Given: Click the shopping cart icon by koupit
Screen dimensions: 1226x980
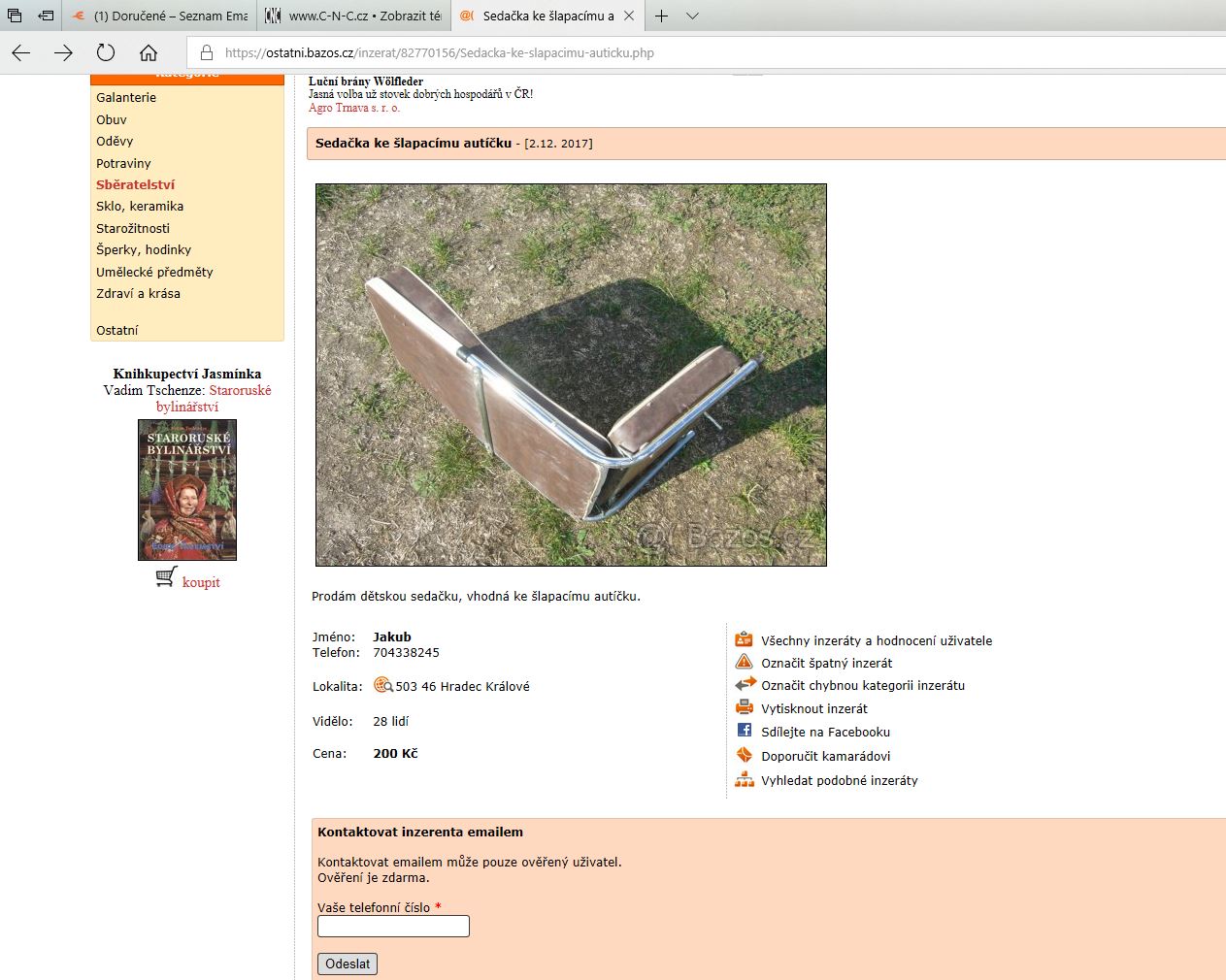Looking at the screenshot, I should (x=166, y=578).
